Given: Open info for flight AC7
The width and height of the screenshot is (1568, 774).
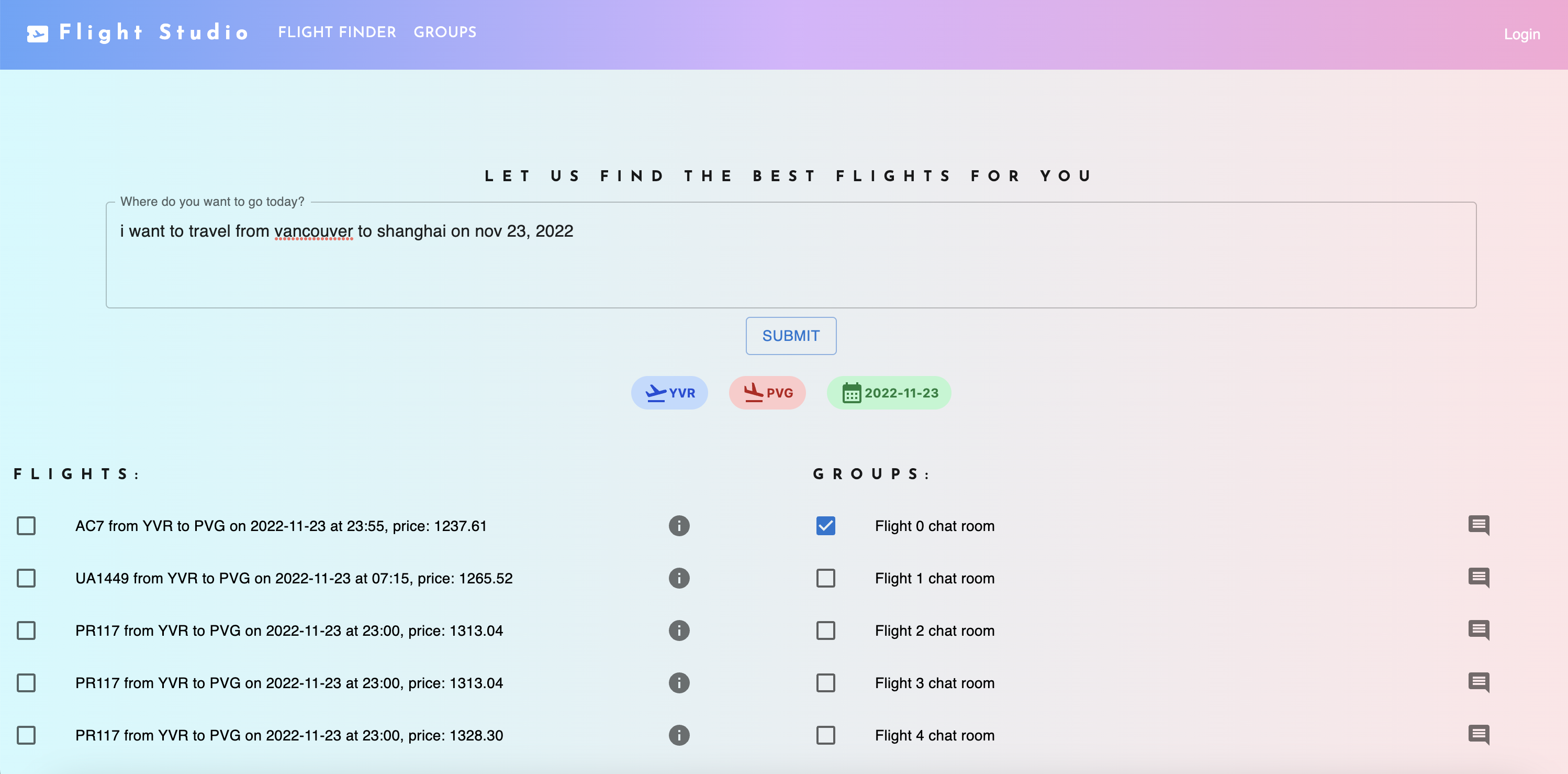Looking at the screenshot, I should click(679, 526).
